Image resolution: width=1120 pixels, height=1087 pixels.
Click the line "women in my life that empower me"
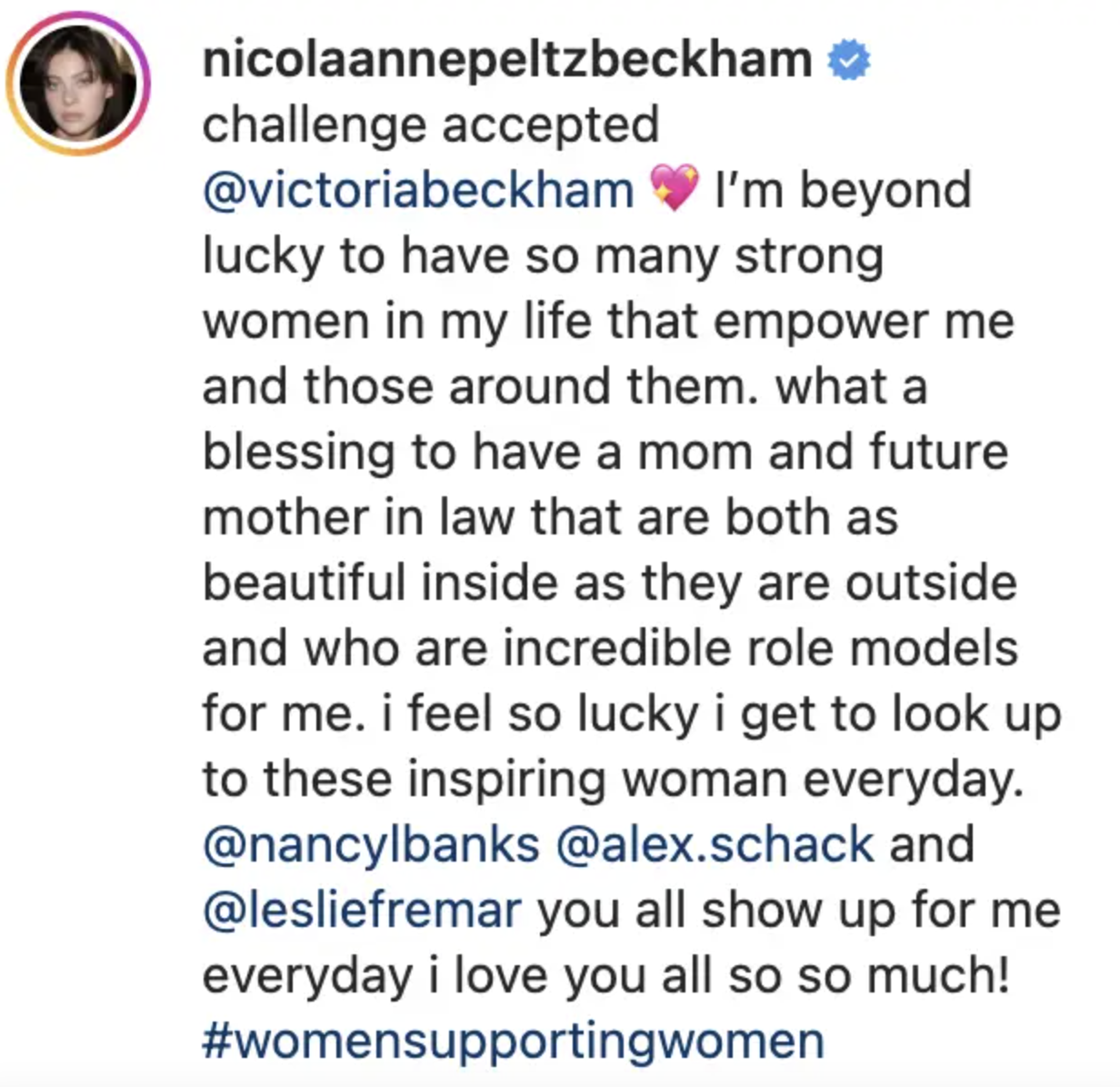pyautogui.click(x=608, y=322)
